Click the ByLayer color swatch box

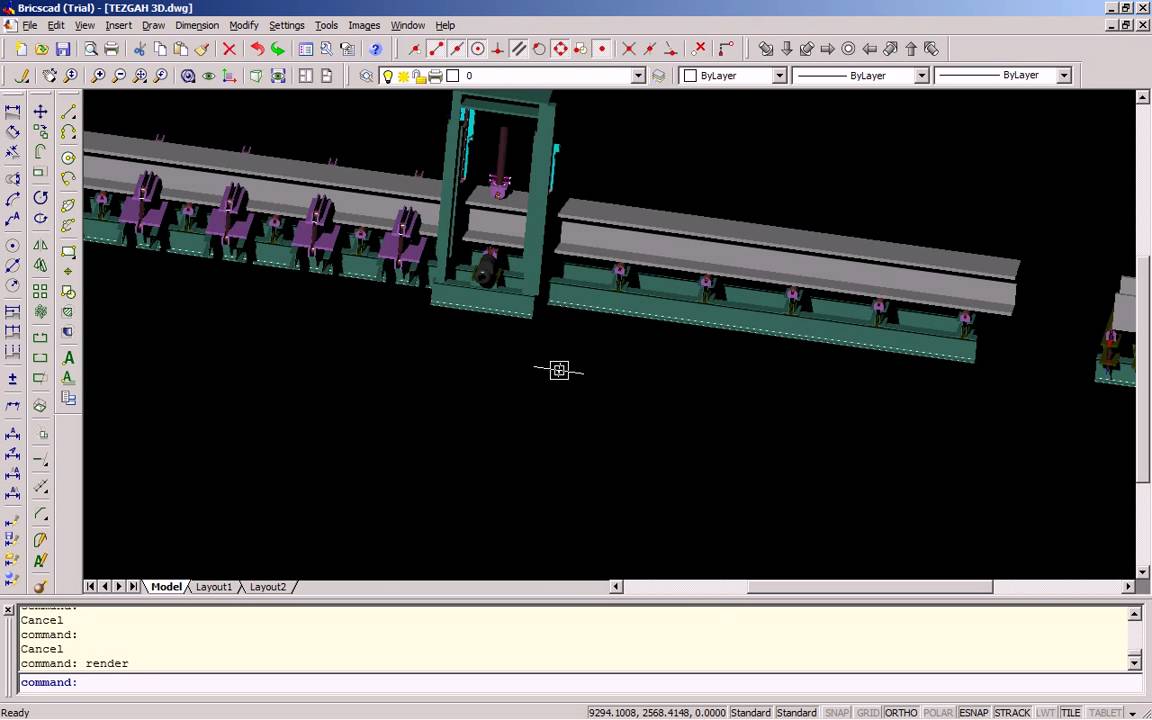tap(690, 76)
